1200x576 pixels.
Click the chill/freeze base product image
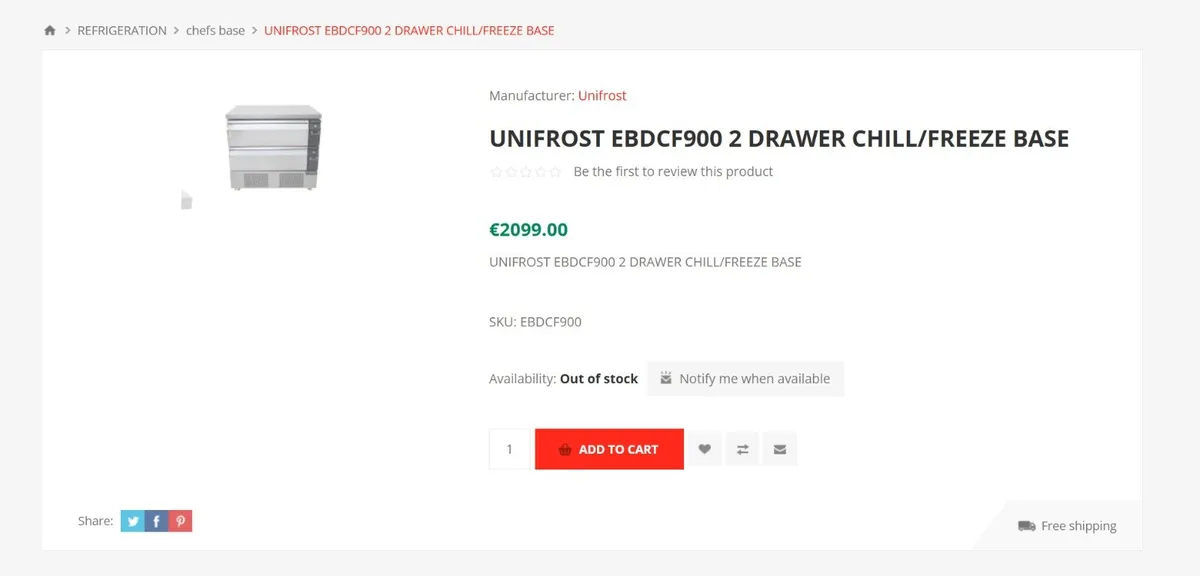[274, 146]
